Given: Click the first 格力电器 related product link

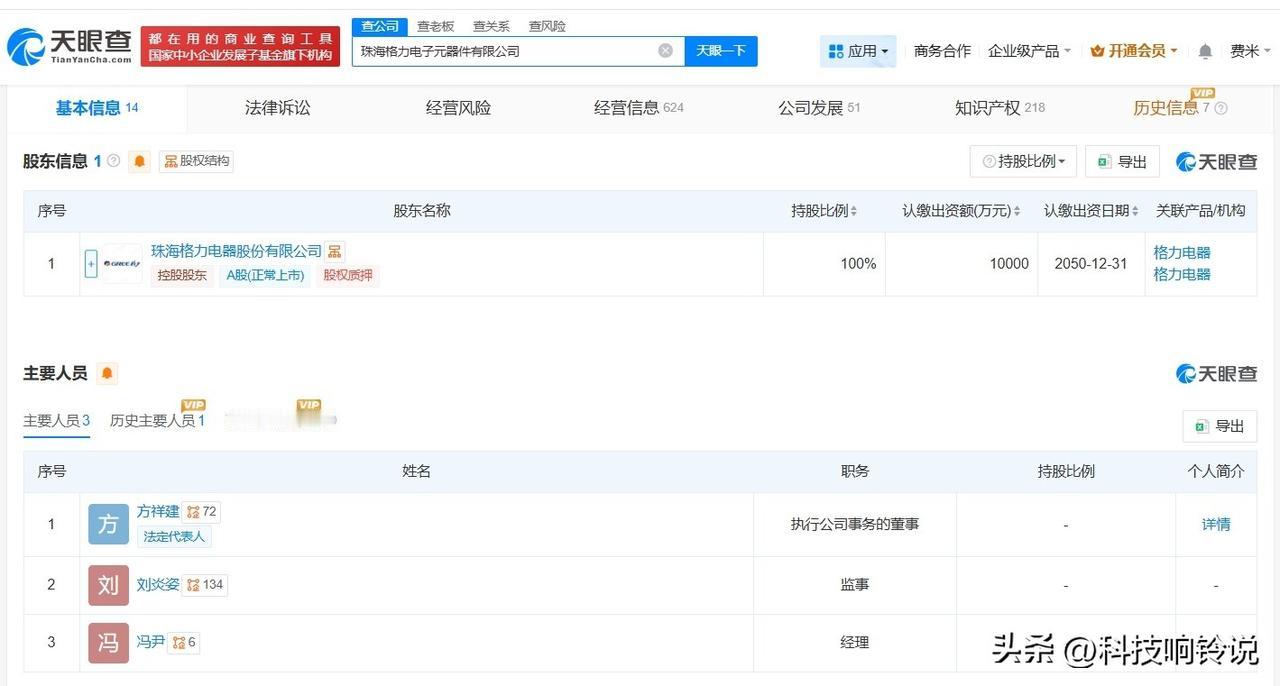Looking at the screenshot, I should coord(1182,253).
